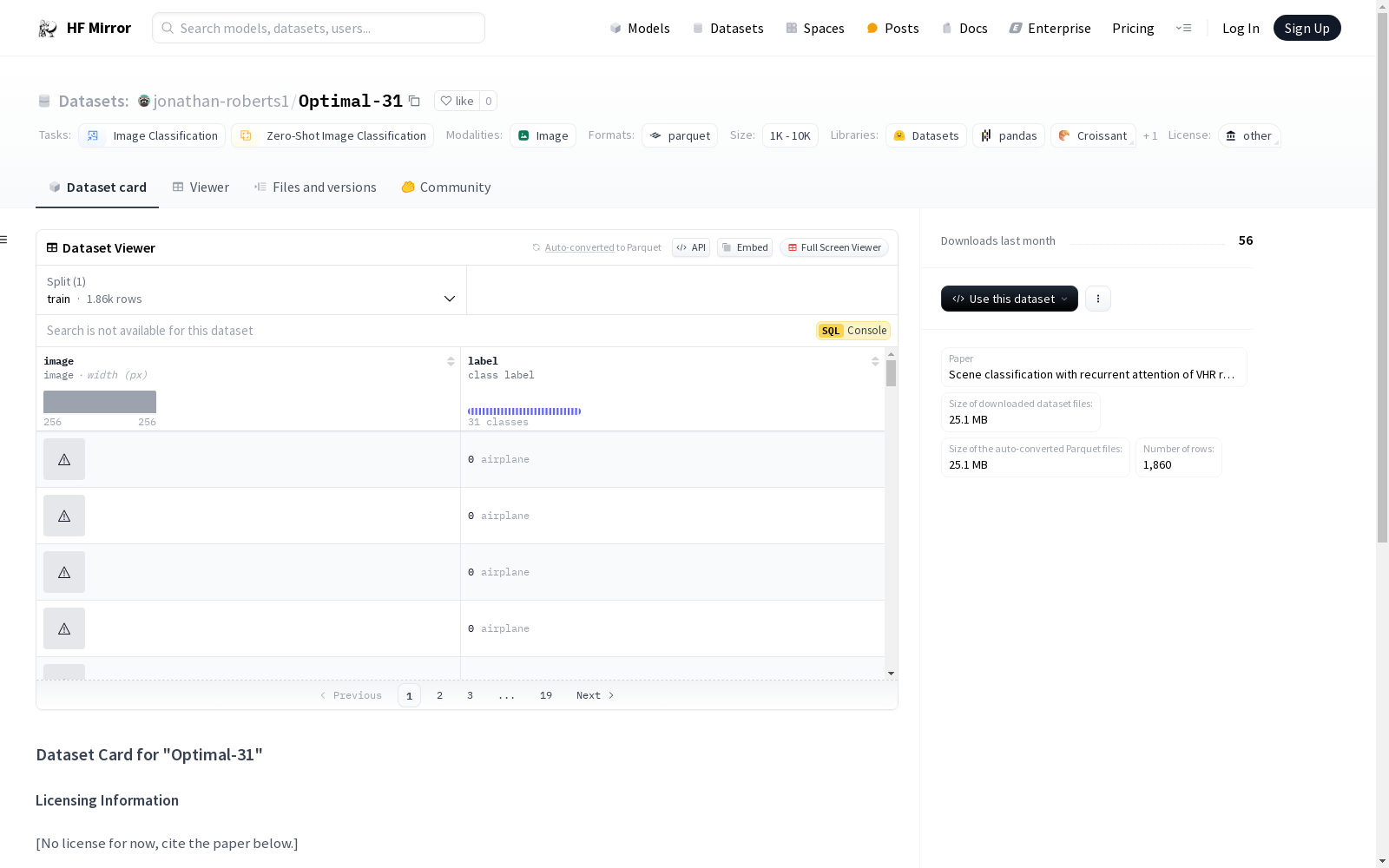Open Posts in top navigation
This screenshot has width=1389, height=868.
point(892,28)
